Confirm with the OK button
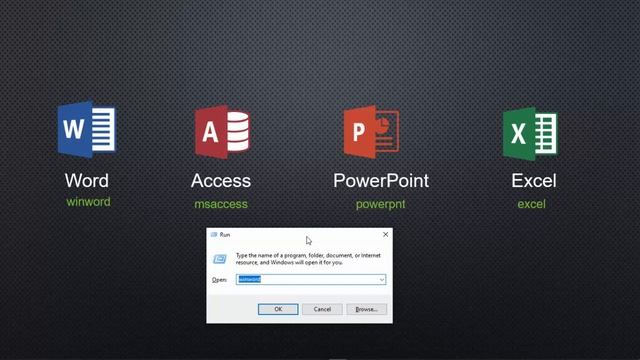This screenshot has width=640, height=360. 278,309
